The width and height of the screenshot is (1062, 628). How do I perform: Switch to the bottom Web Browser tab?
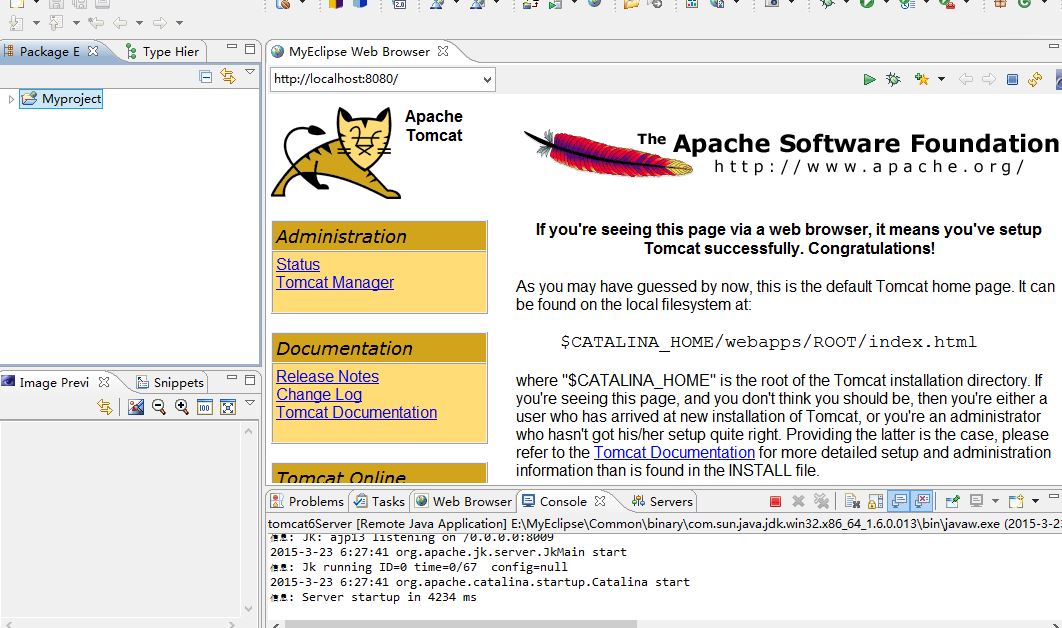coord(464,501)
